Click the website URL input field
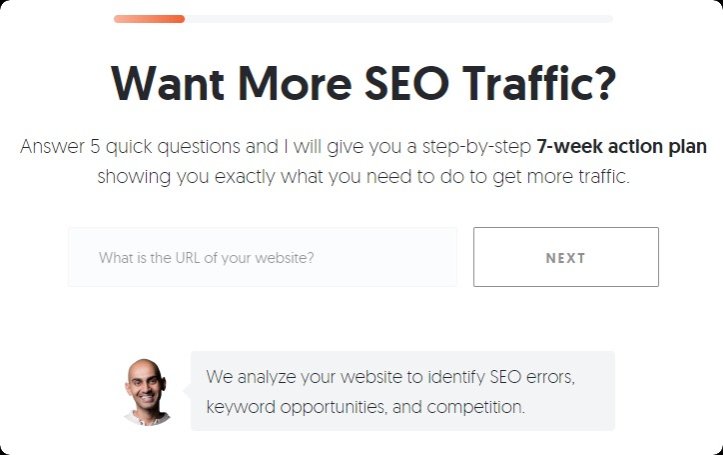This screenshot has width=723, height=455. [x=262, y=257]
